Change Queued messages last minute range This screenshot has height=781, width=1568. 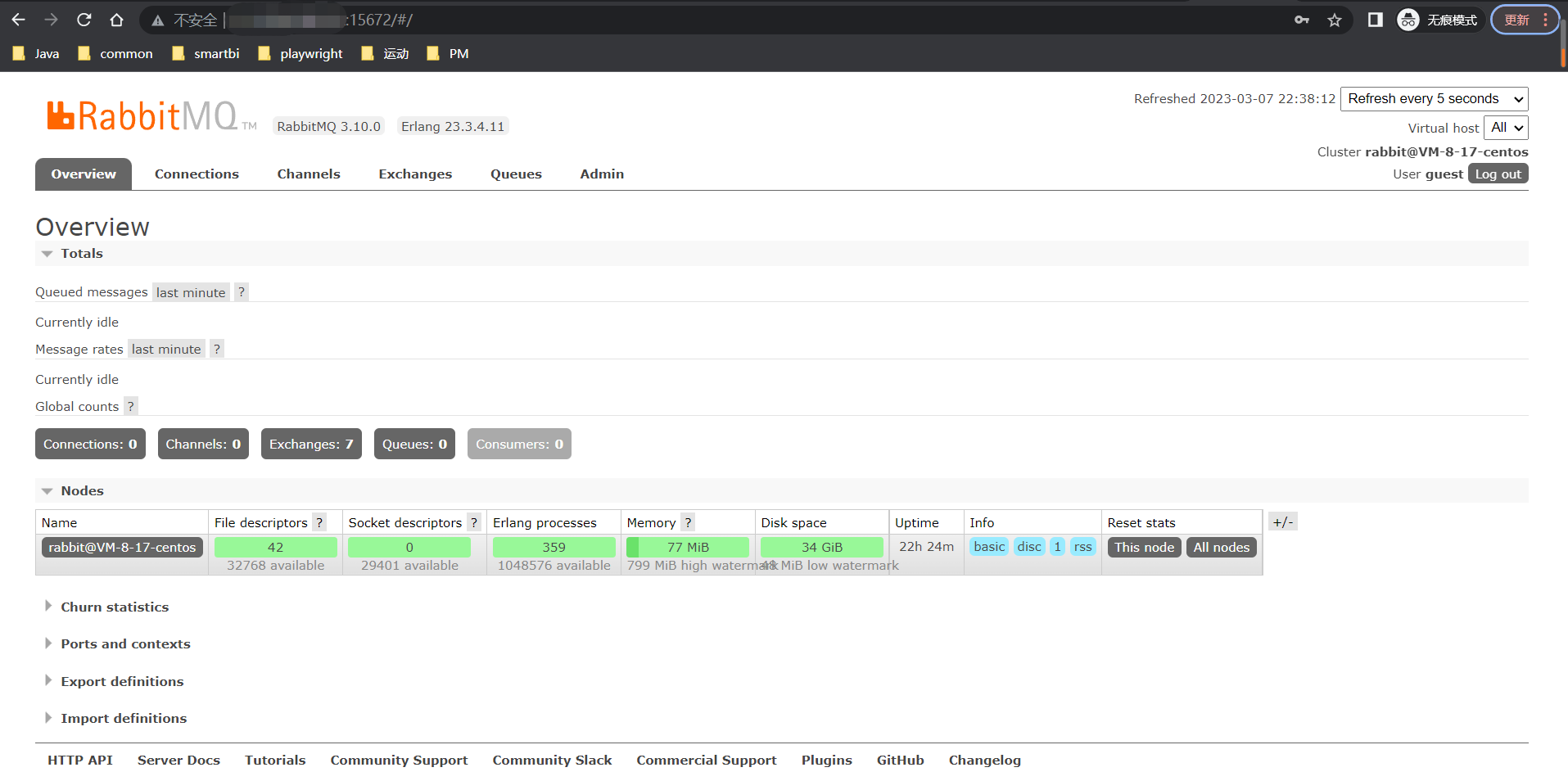191,292
